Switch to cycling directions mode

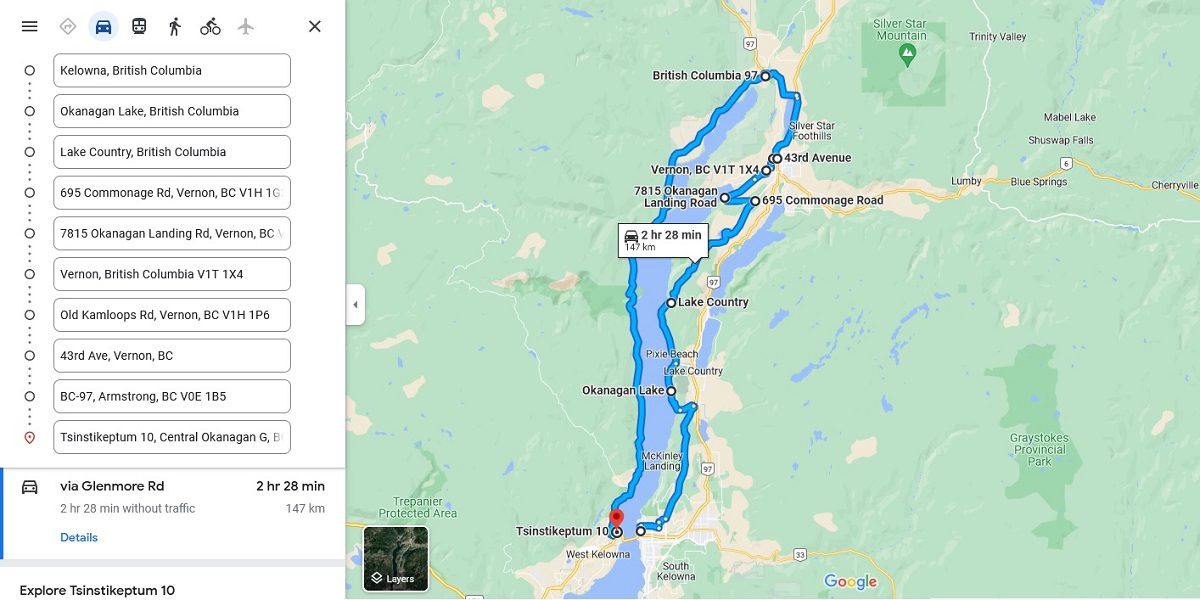(210, 26)
